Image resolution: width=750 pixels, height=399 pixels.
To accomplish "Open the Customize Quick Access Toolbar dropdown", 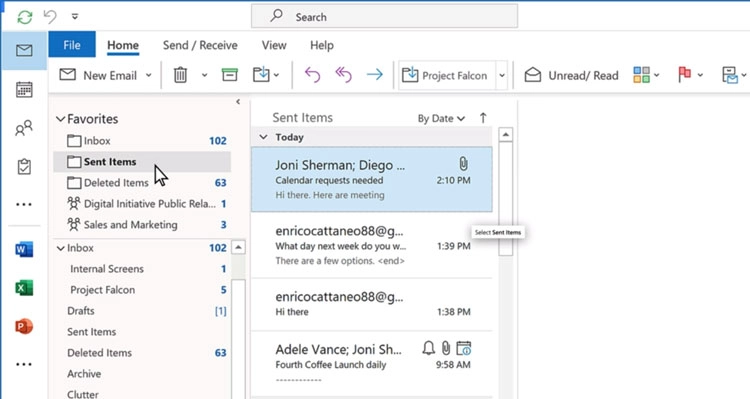I will (75, 16).
